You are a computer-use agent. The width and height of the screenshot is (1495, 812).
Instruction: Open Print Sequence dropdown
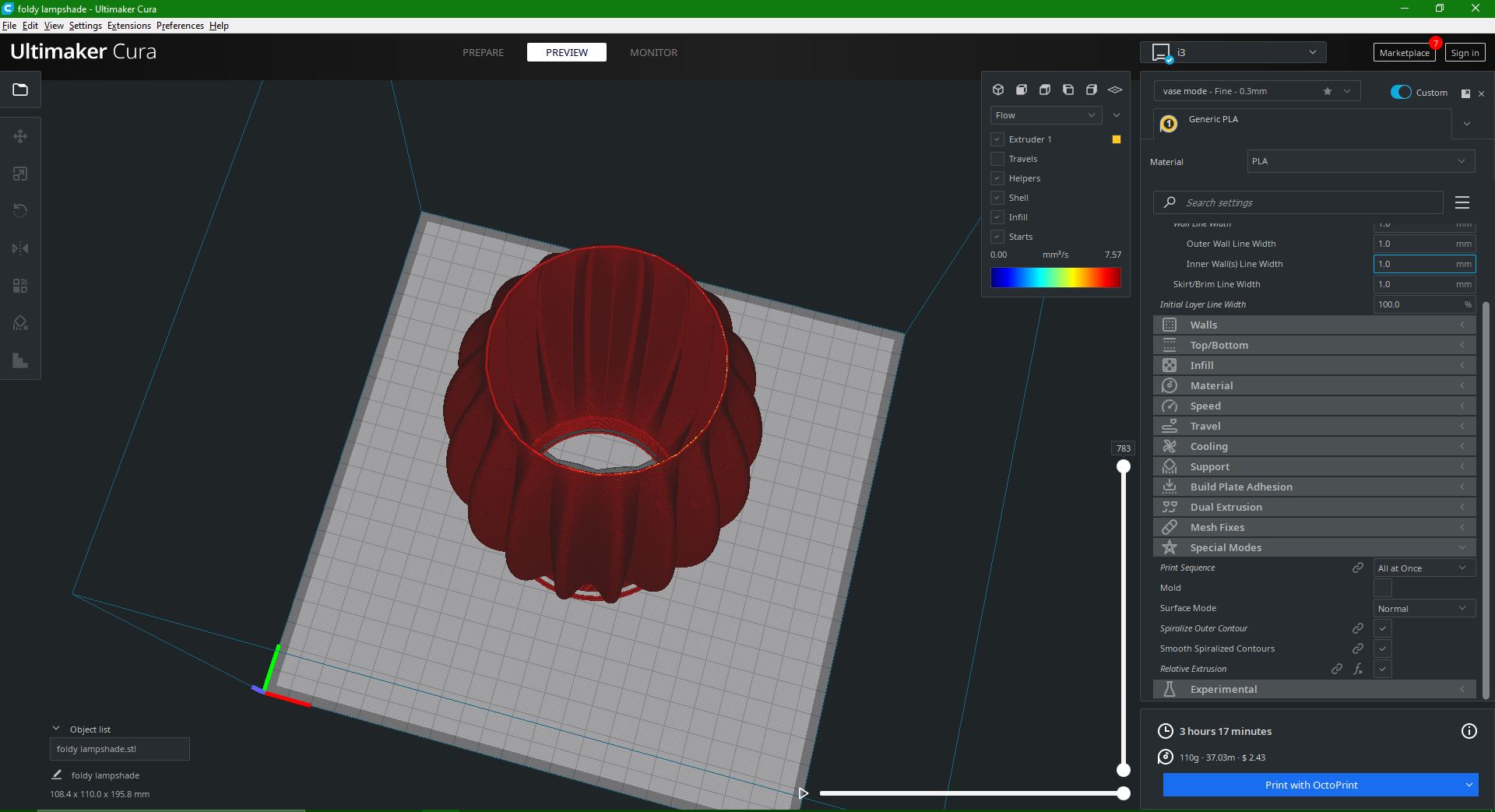pos(1424,568)
